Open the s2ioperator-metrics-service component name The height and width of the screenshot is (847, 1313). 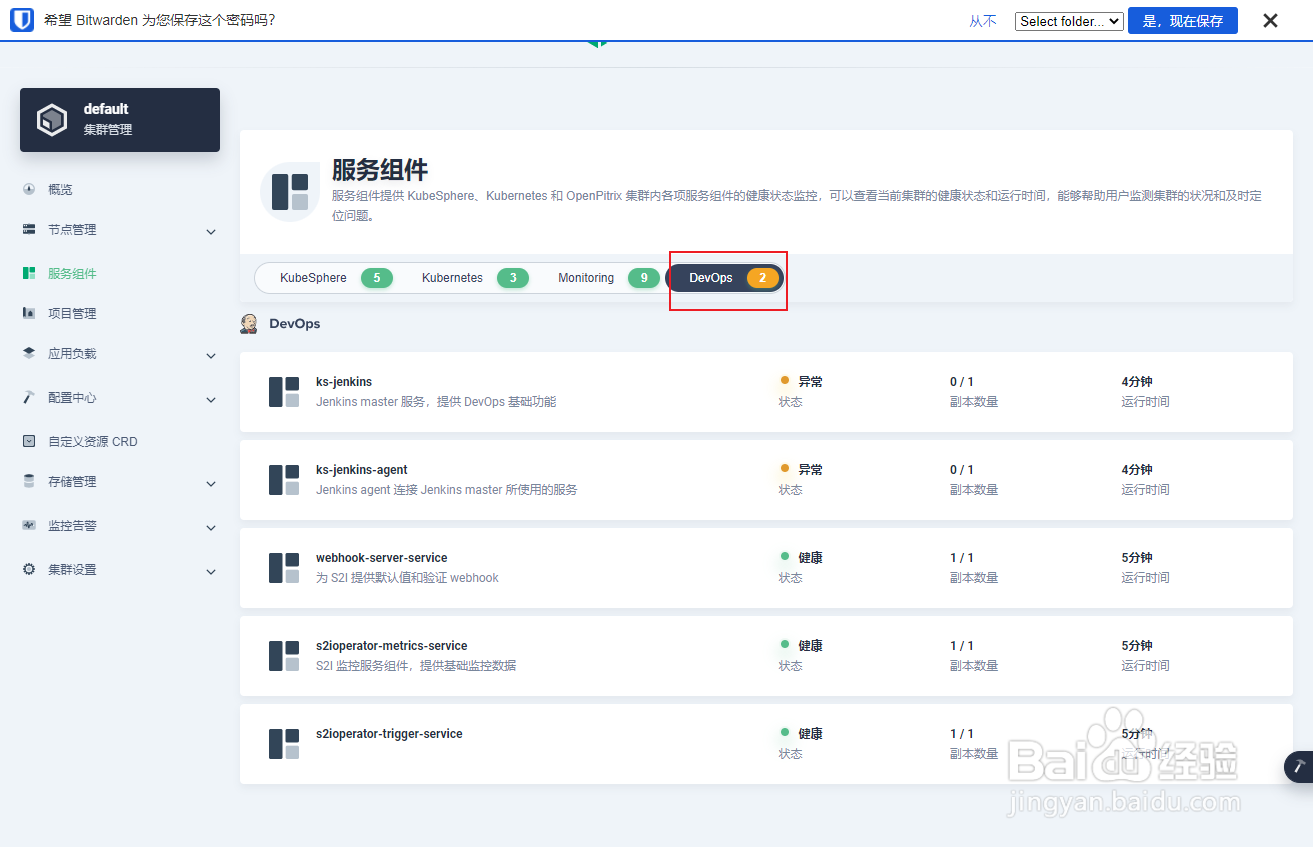pos(392,646)
